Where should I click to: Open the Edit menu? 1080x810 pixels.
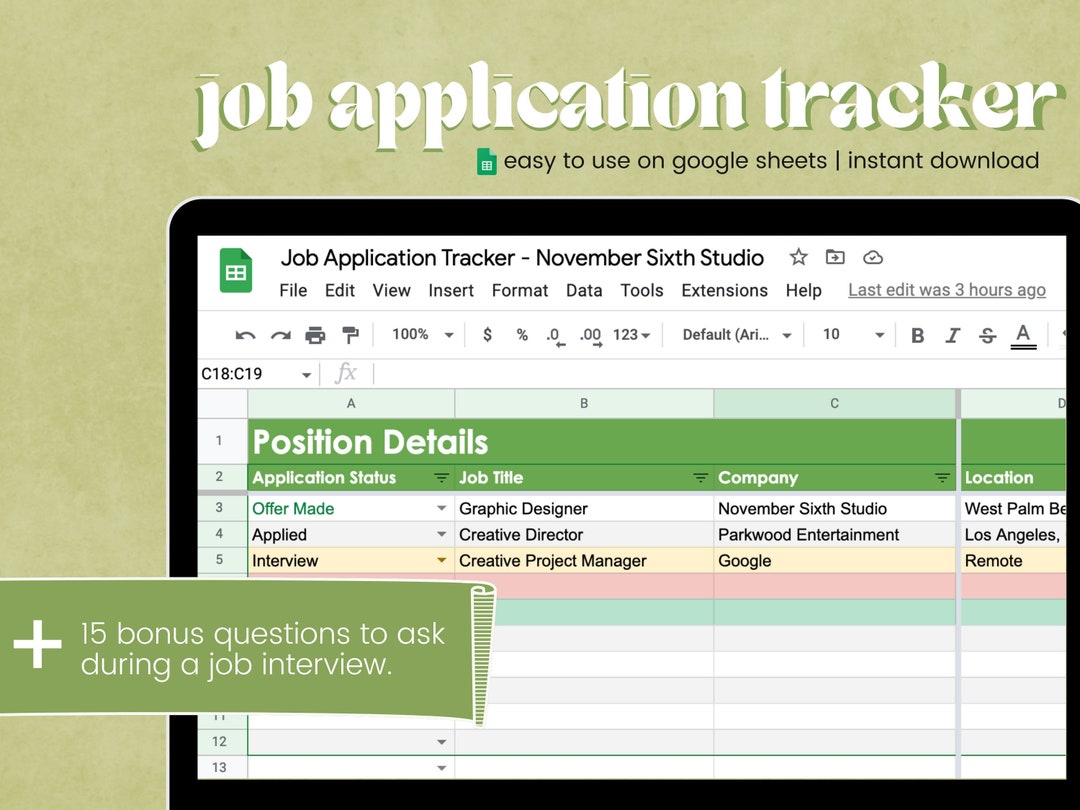tap(340, 291)
